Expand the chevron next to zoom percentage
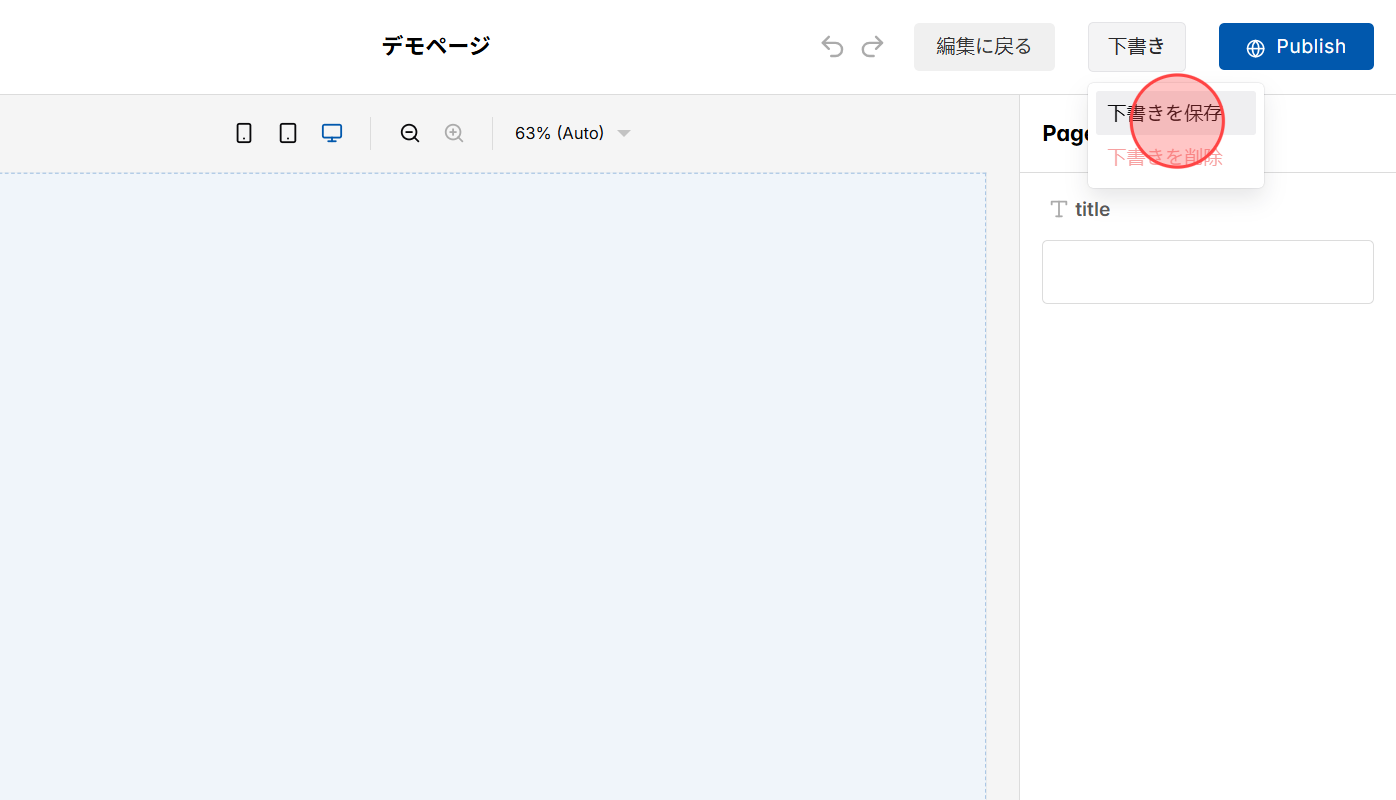The image size is (1396, 800). [623, 132]
